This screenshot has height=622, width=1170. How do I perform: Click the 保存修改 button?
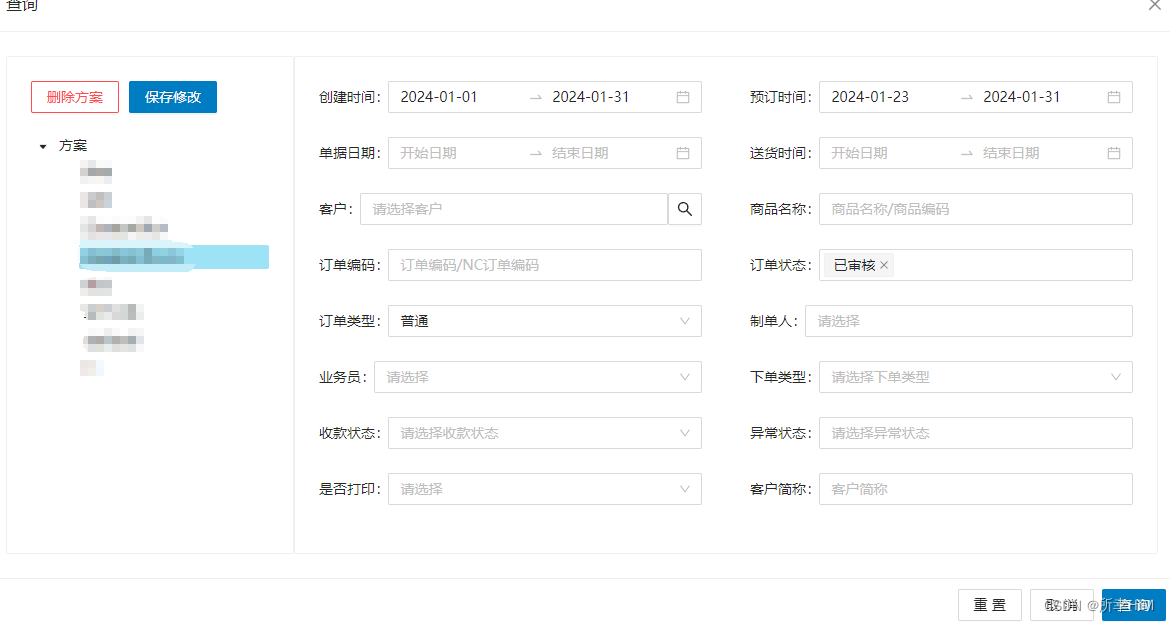point(172,97)
